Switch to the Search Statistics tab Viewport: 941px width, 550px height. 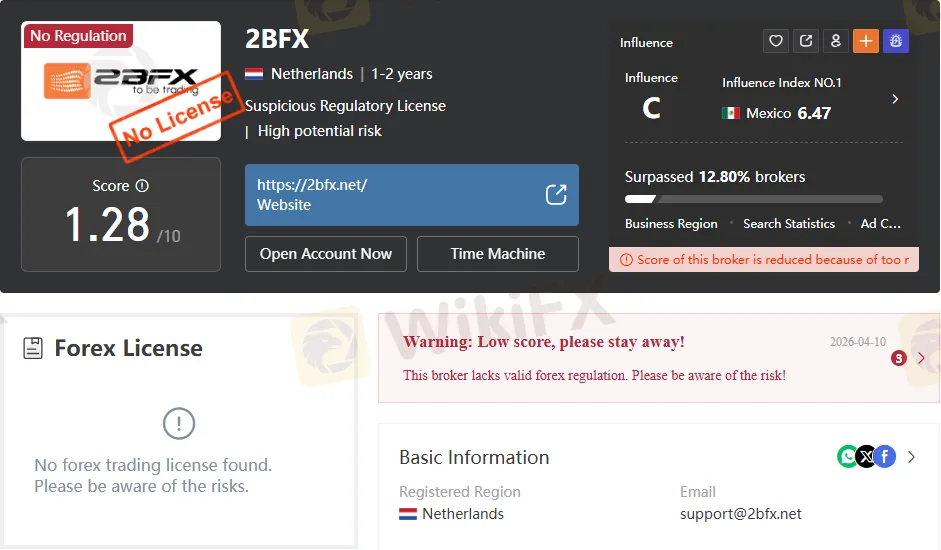tap(789, 223)
